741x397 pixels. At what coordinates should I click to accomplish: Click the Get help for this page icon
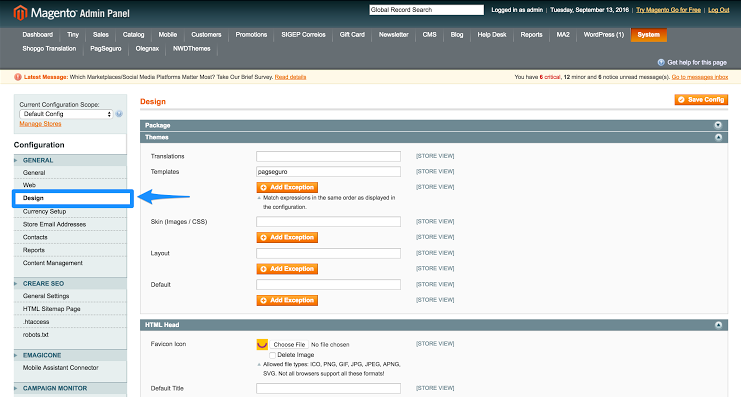[x=661, y=62]
